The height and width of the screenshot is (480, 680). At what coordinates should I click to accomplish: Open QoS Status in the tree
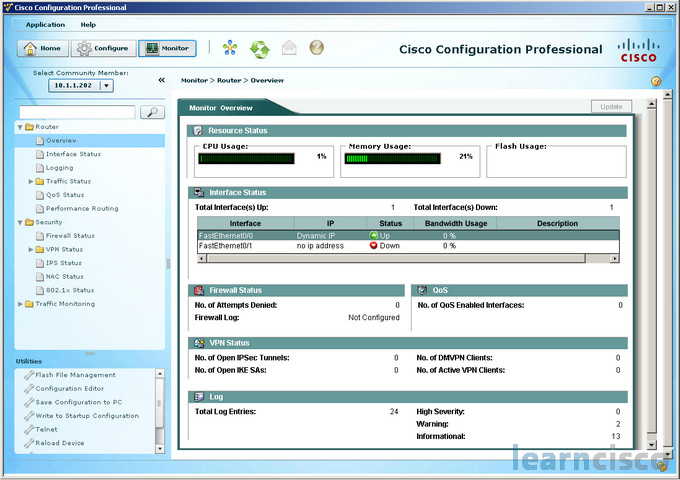click(x=65, y=195)
